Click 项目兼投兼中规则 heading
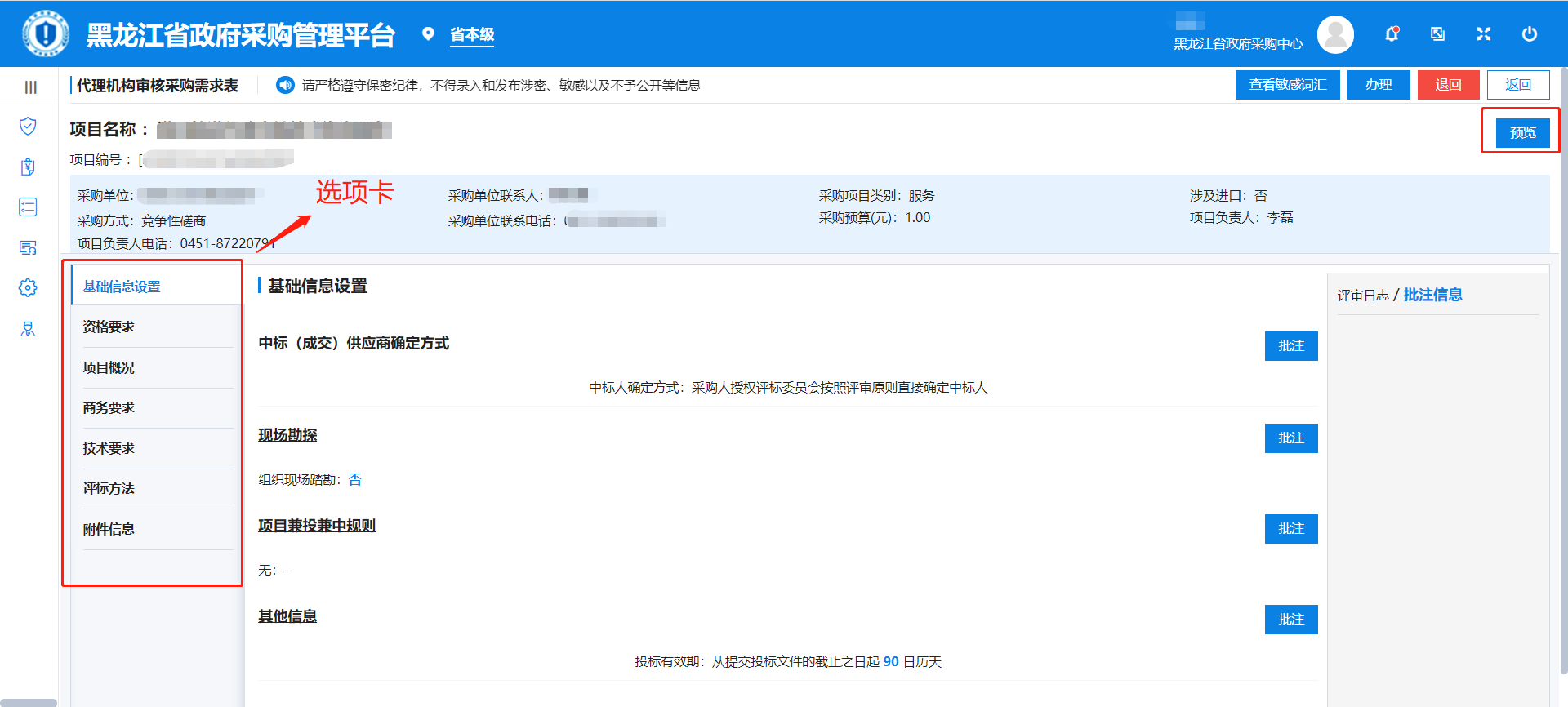The height and width of the screenshot is (707, 1568). pyautogui.click(x=317, y=526)
